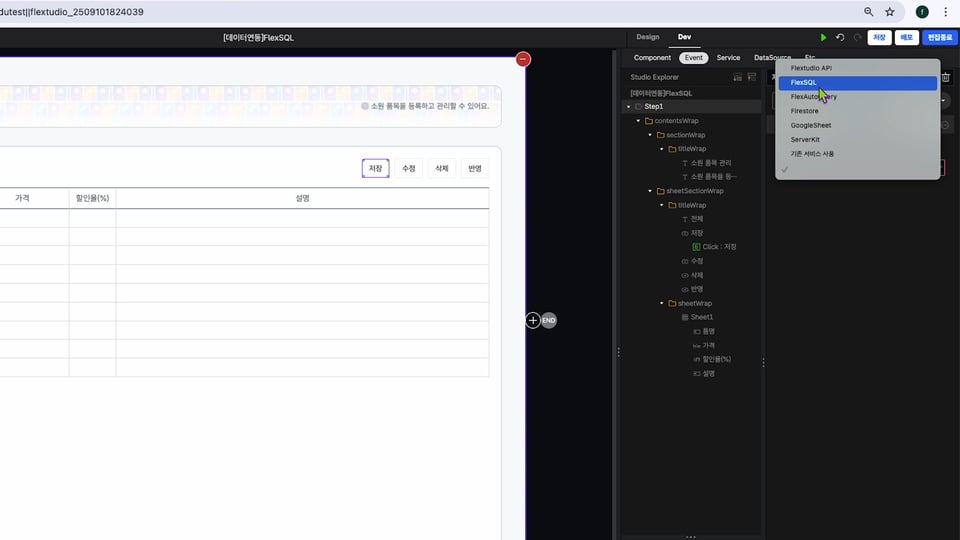
Task: Choose Firestore from the dropdown list
Action: pos(857,111)
